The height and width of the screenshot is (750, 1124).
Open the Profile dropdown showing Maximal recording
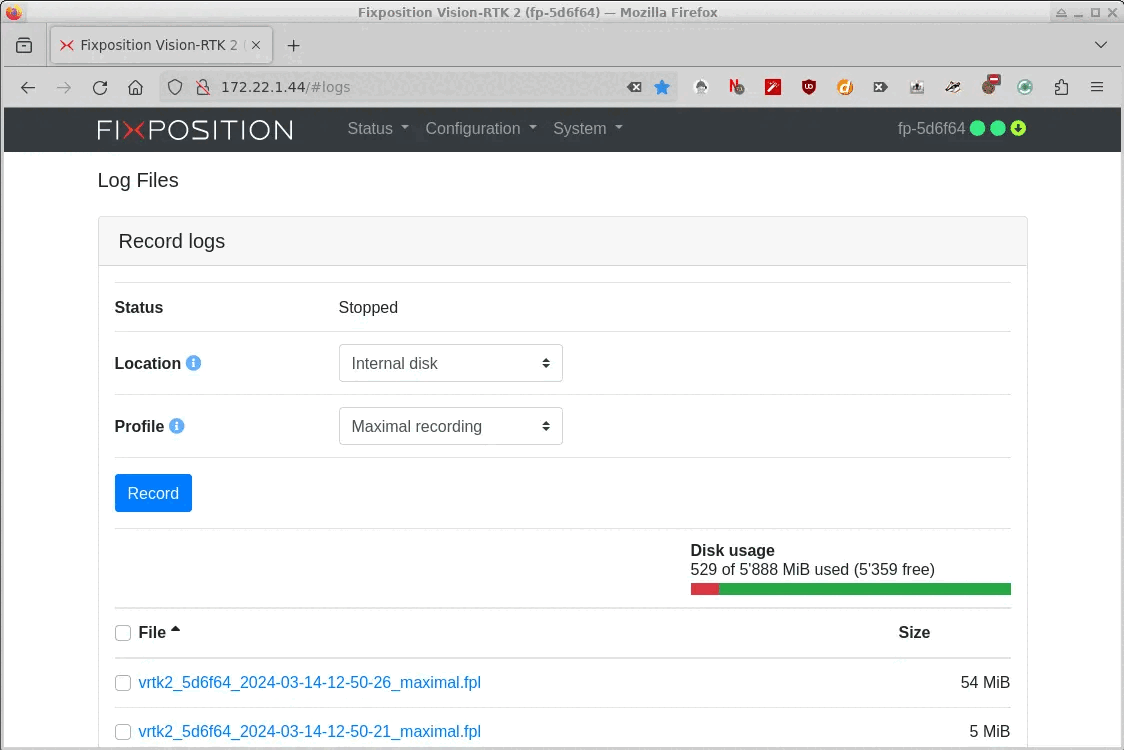tap(450, 426)
